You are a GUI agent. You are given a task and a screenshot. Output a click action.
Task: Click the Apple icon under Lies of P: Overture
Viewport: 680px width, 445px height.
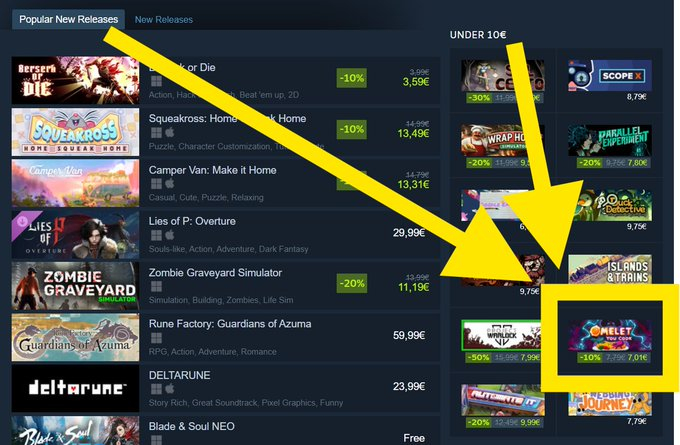(x=170, y=235)
